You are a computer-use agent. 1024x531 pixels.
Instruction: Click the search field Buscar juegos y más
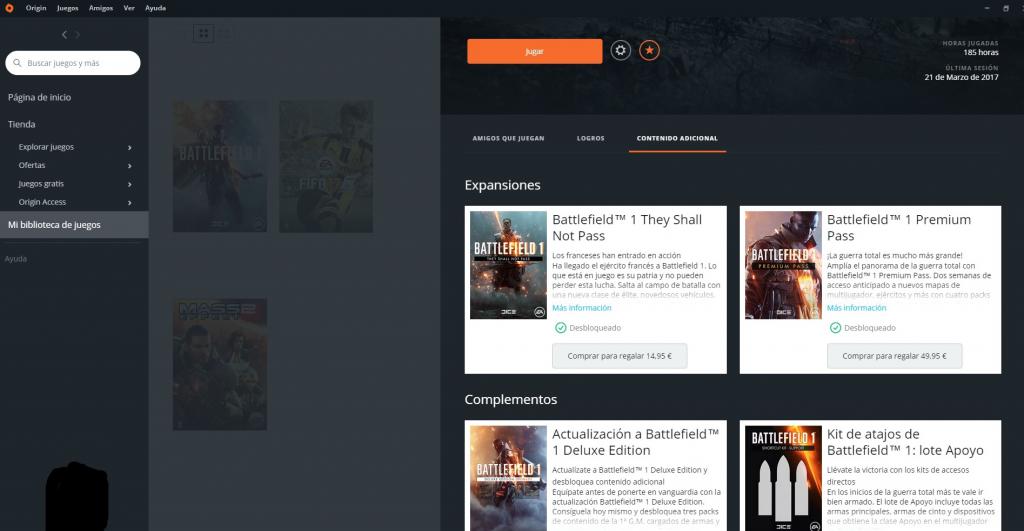(x=72, y=63)
